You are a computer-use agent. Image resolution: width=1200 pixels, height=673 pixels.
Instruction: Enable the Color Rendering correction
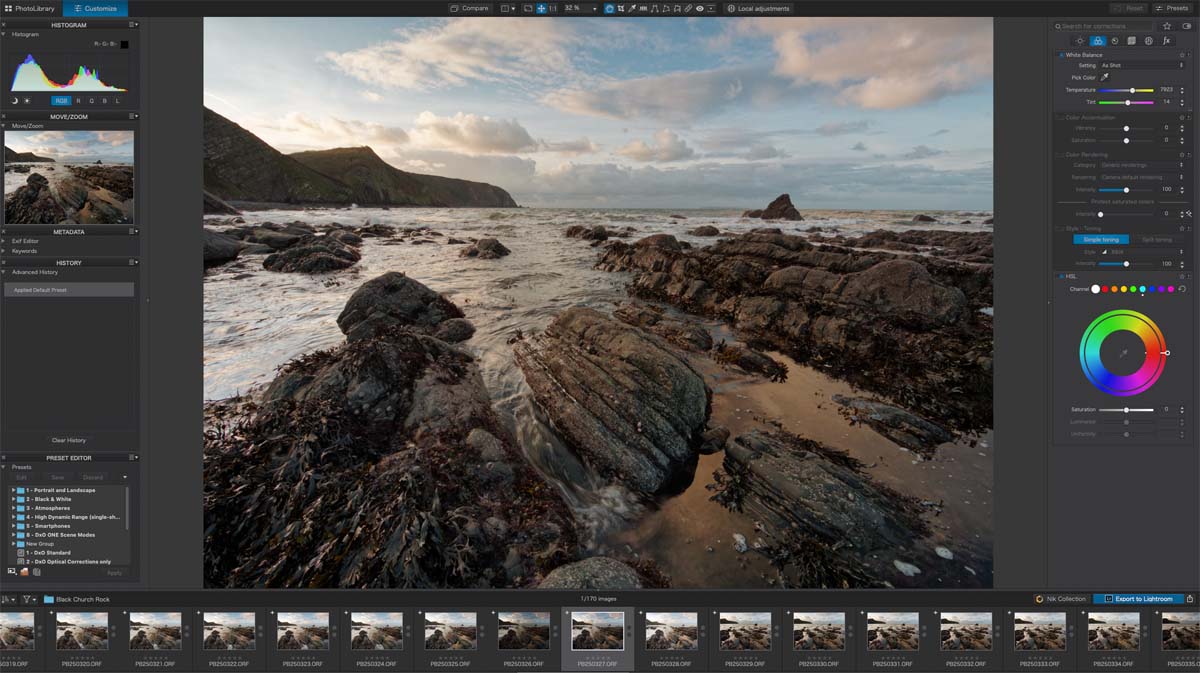pos(1060,155)
